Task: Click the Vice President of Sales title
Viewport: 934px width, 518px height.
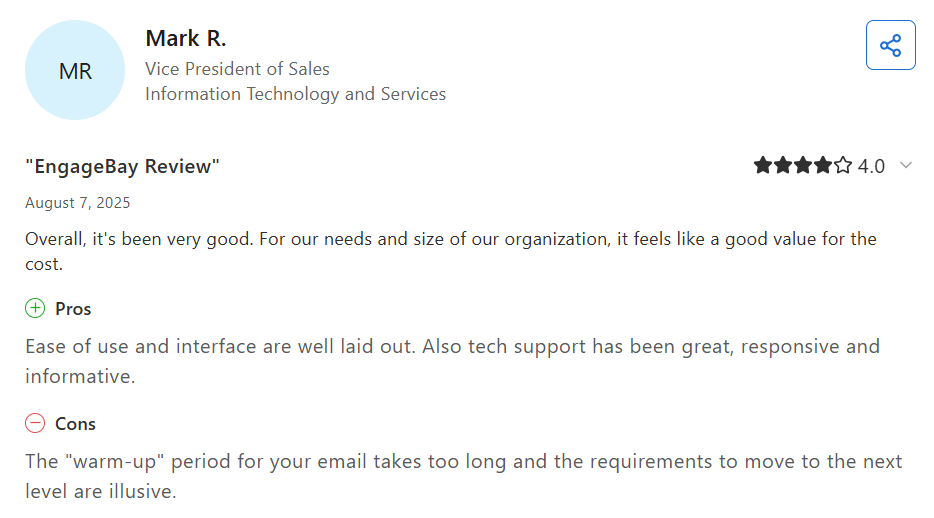Action: [x=237, y=69]
